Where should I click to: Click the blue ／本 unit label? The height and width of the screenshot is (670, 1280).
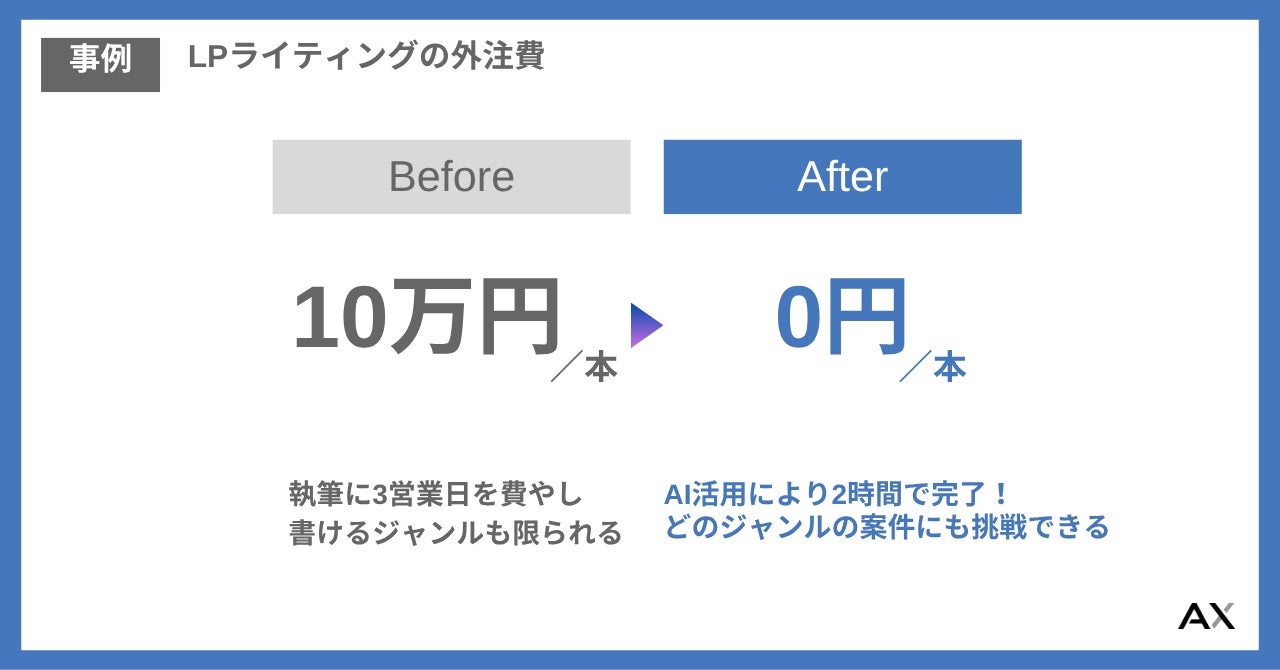932,368
